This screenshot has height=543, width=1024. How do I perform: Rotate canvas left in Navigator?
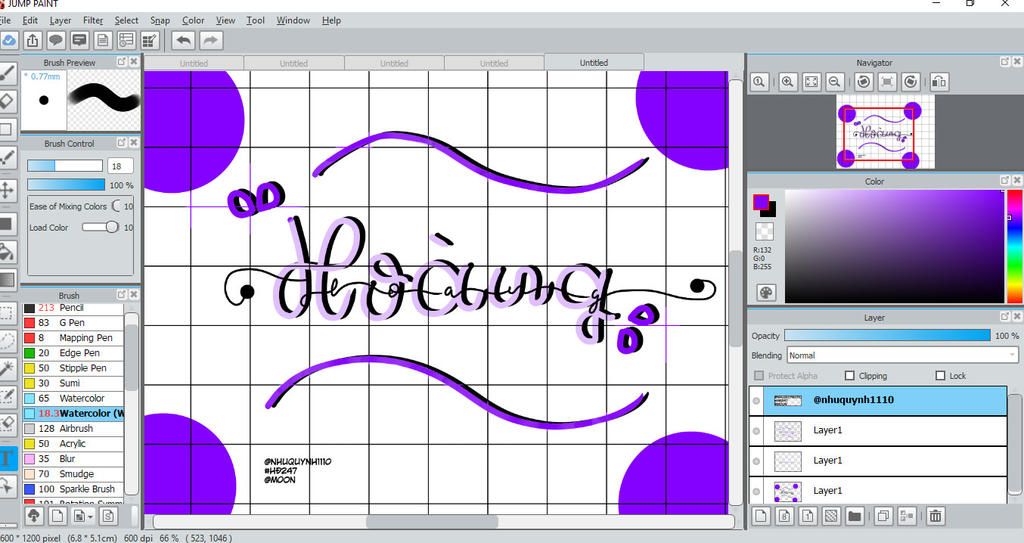pyautogui.click(x=864, y=82)
